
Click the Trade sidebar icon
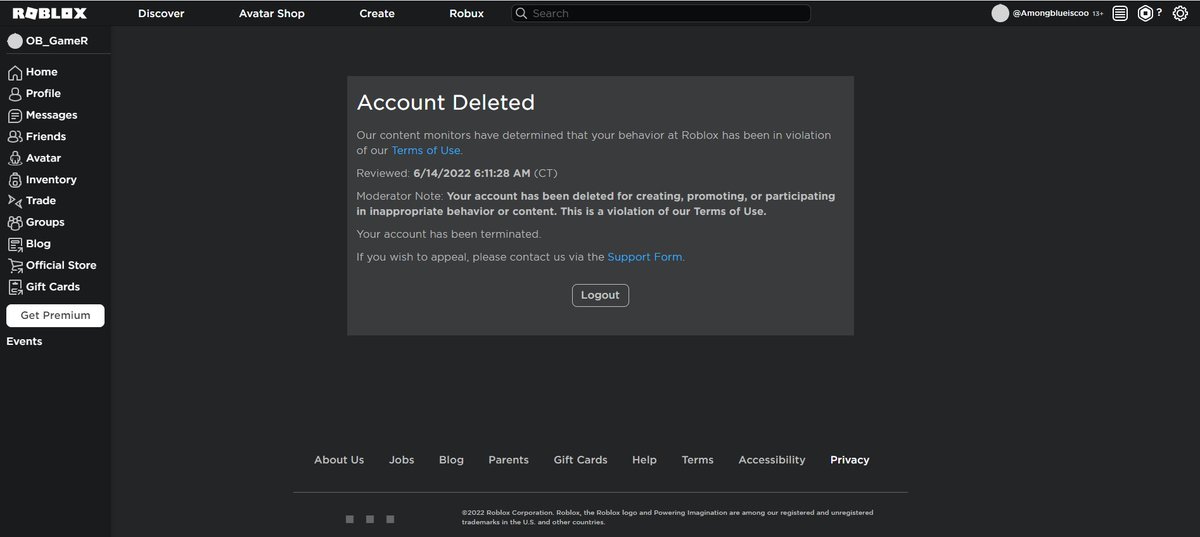coord(15,201)
